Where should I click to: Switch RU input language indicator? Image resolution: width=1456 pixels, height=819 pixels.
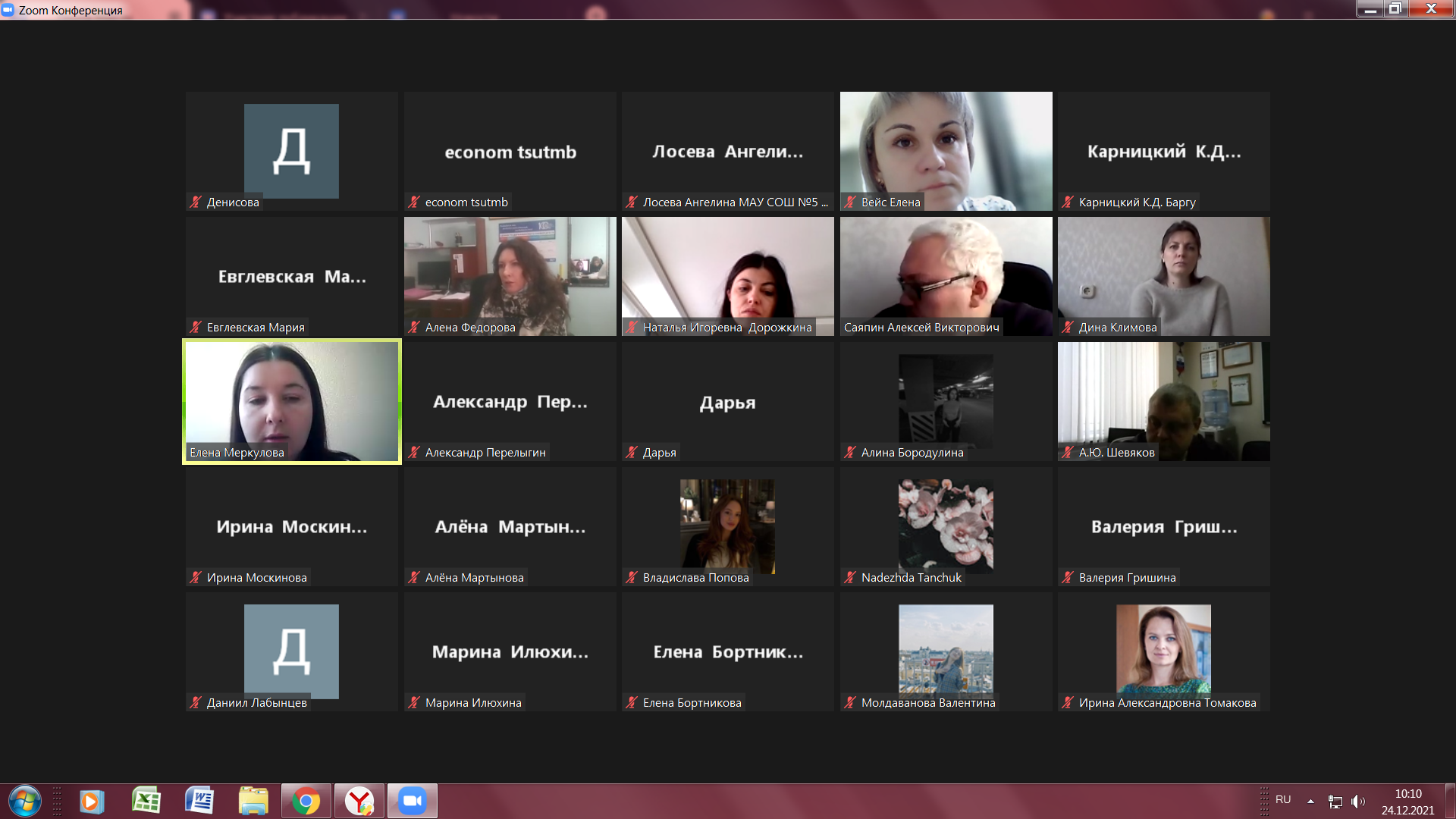point(1283,800)
